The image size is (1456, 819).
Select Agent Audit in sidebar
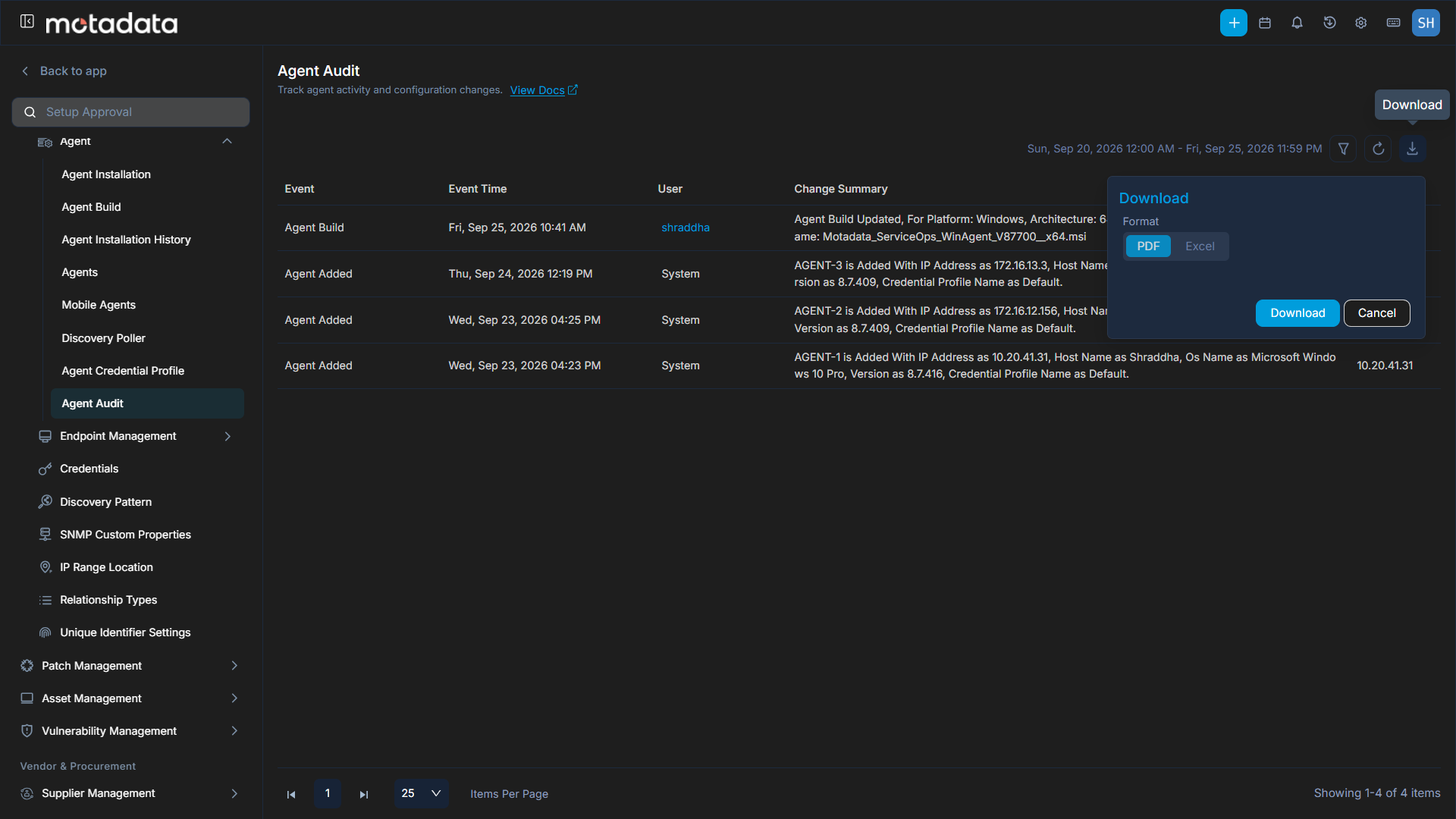click(147, 403)
